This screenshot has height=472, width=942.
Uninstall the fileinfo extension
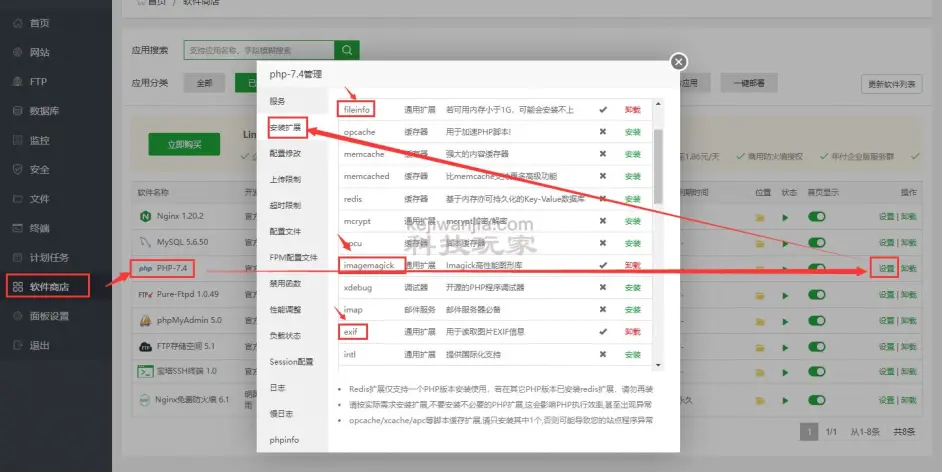point(633,110)
